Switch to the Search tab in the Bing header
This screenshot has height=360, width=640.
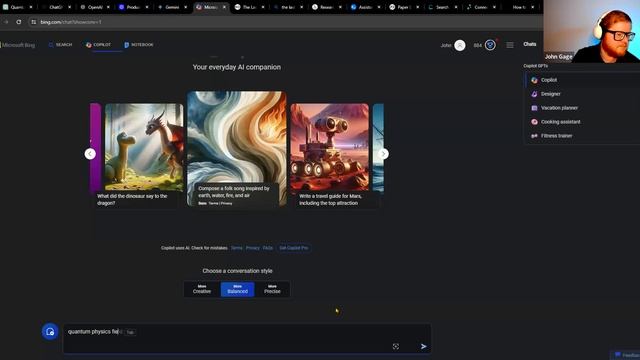click(x=60, y=45)
